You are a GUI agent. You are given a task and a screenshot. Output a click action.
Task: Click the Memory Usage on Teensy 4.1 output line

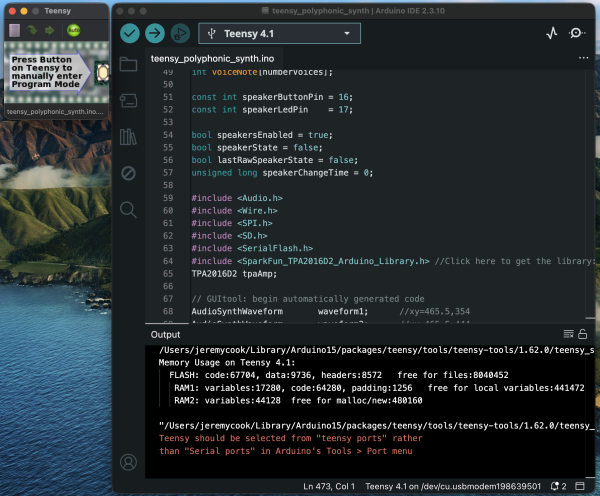pyautogui.click(x=227, y=363)
